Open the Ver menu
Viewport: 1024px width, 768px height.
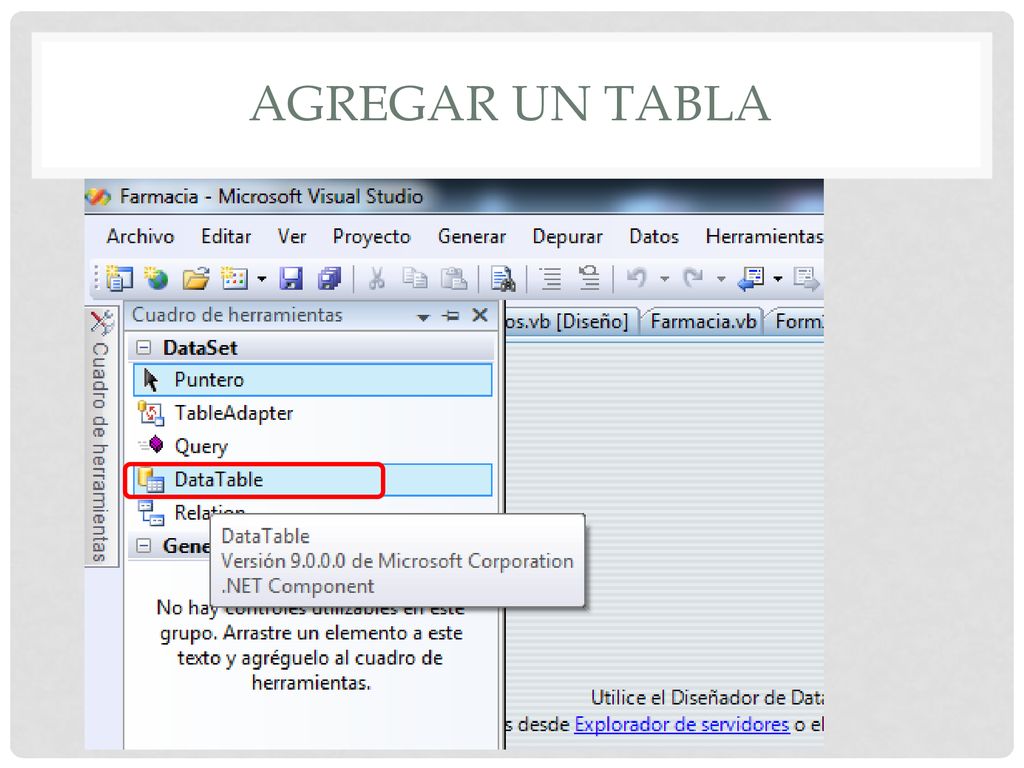pyautogui.click(x=291, y=236)
